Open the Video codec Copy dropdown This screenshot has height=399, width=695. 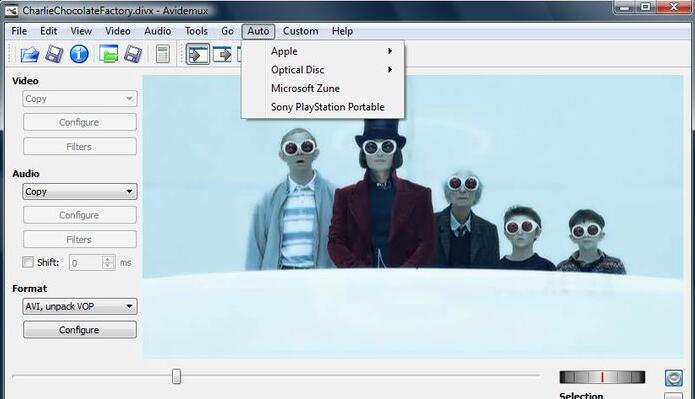[80, 99]
